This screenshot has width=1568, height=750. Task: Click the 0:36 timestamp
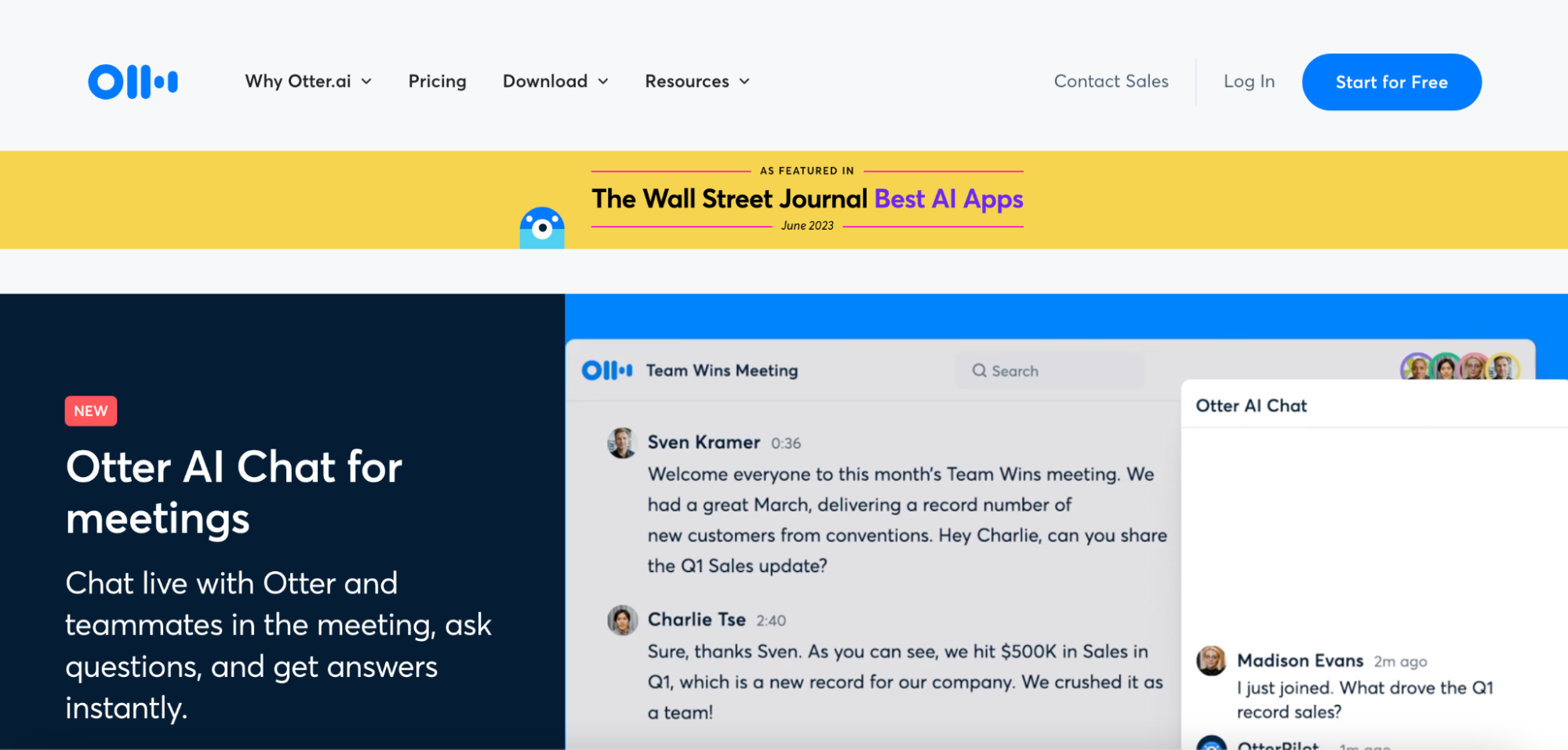(786, 443)
